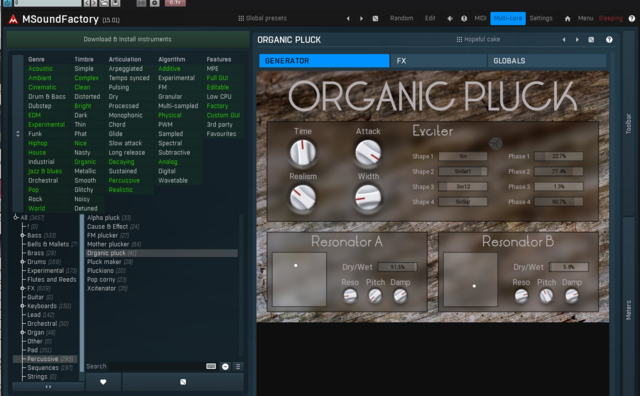640x396 pixels.
Task: Open Hopeful cake preset browser
Action: click(x=478, y=39)
